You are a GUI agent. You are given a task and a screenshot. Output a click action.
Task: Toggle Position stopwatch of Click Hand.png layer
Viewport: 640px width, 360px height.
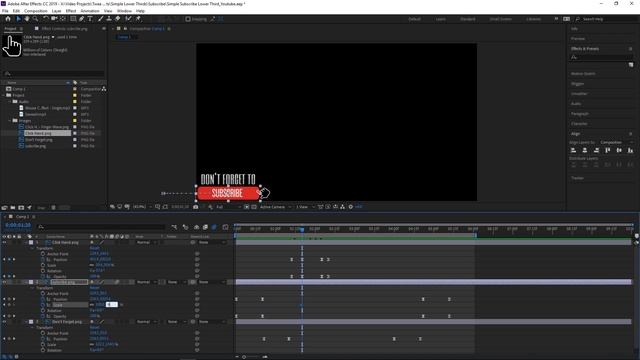pos(43,260)
